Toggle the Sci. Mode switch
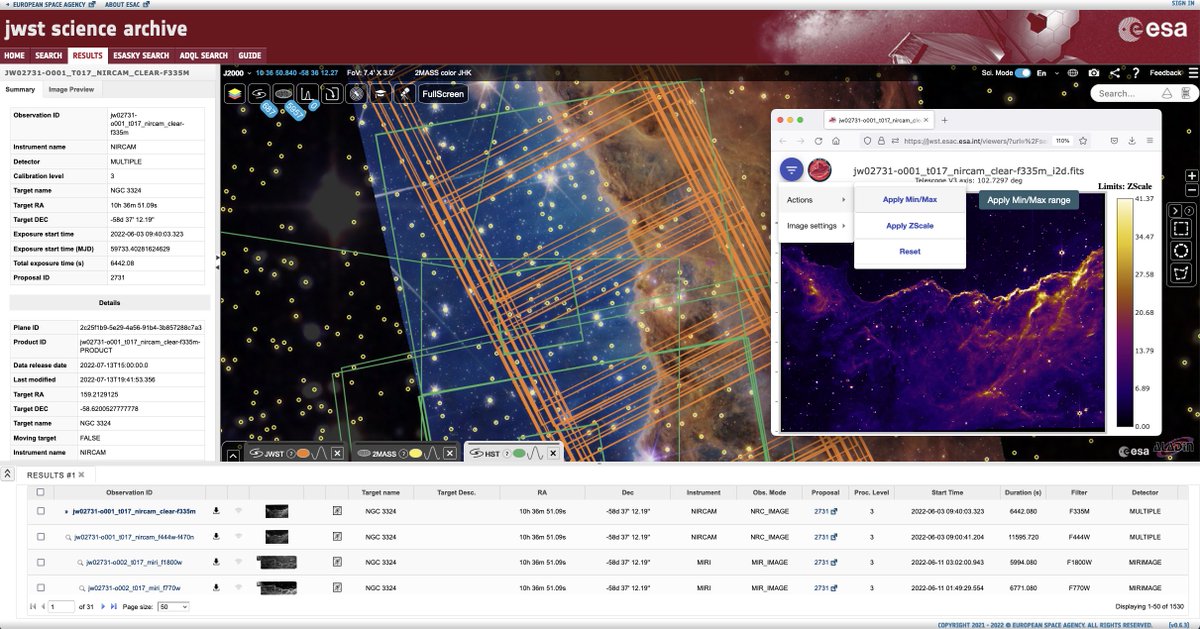 pos(1023,73)
